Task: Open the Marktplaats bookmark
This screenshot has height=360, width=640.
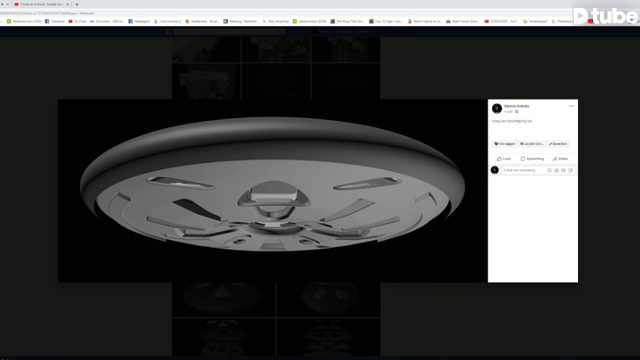Action: (x=202, y=21)
